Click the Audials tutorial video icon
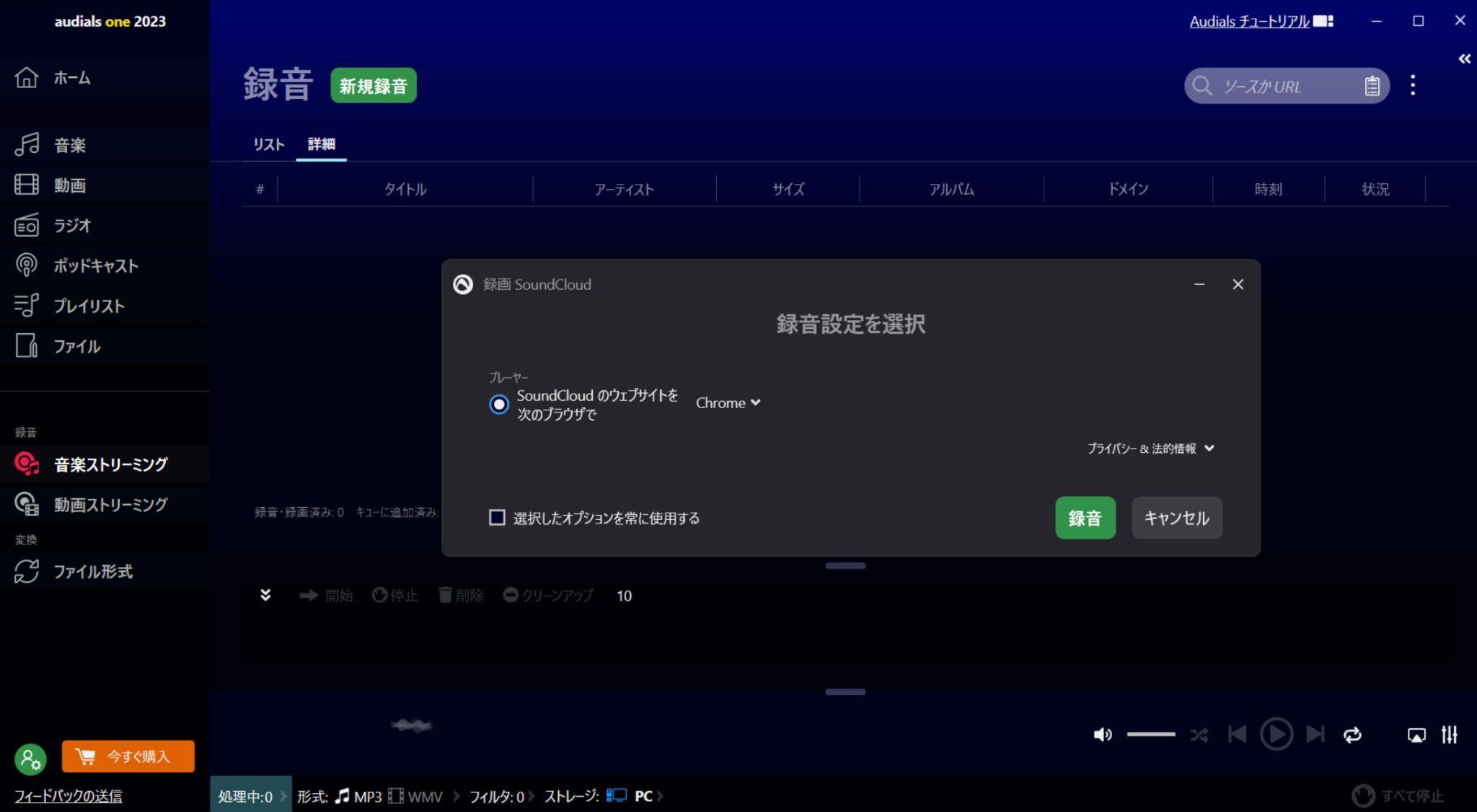This screenshot has height=812, width=1477. pyautogui.click(x=1323, y=22)
